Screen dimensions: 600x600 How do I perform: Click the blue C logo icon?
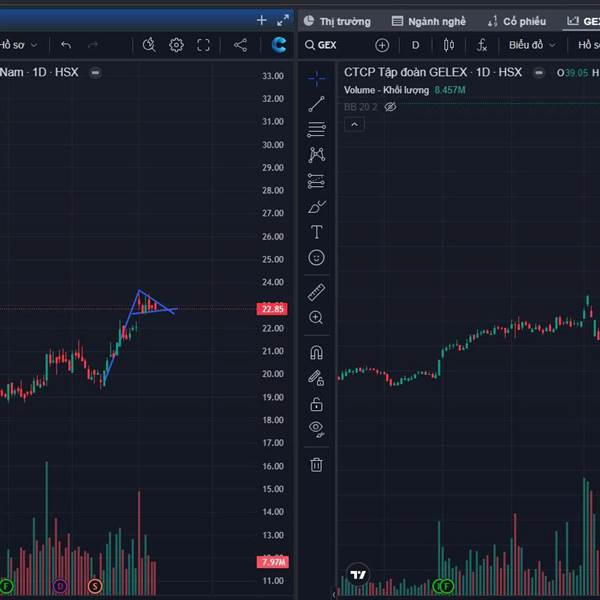(x=279, y=45)
